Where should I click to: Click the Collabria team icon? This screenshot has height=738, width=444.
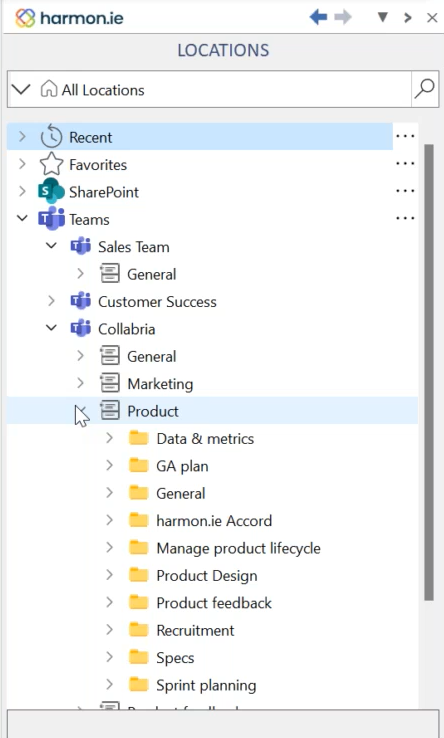[x=81, y=328]
